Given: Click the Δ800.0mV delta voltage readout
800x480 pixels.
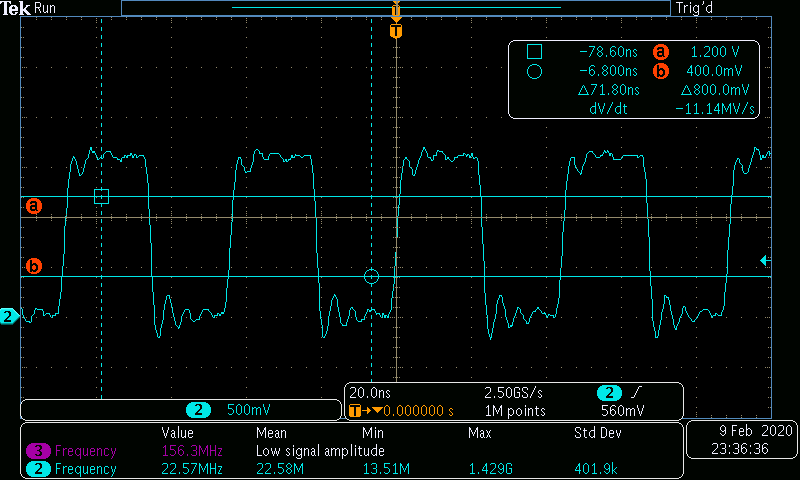Looking at the screenshot, I should coord(715,90).
